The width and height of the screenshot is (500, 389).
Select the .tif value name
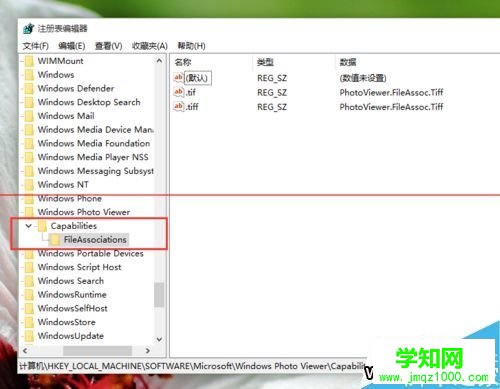[x=191, y=92]
